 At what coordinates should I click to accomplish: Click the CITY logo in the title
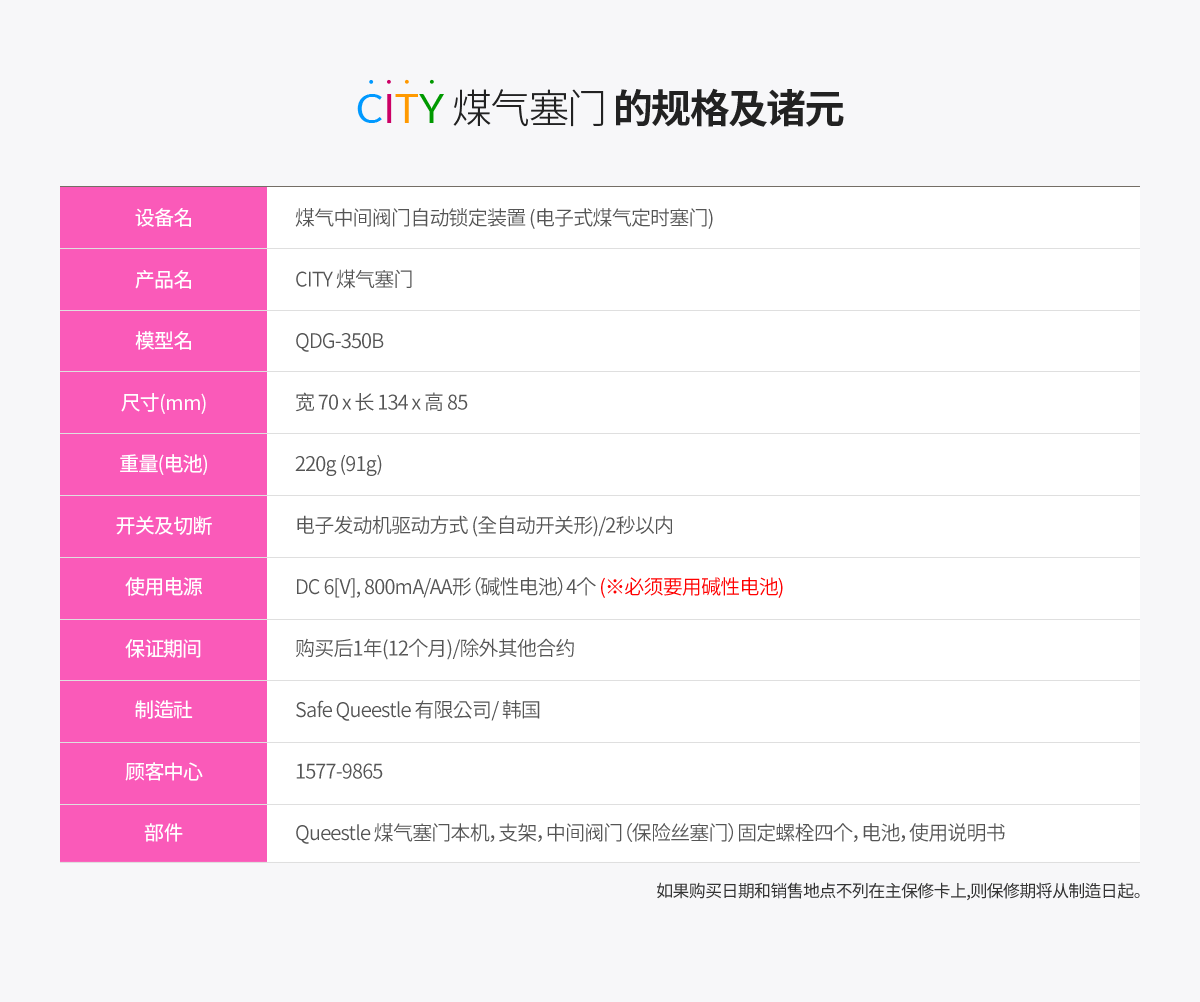coord(400,104)
